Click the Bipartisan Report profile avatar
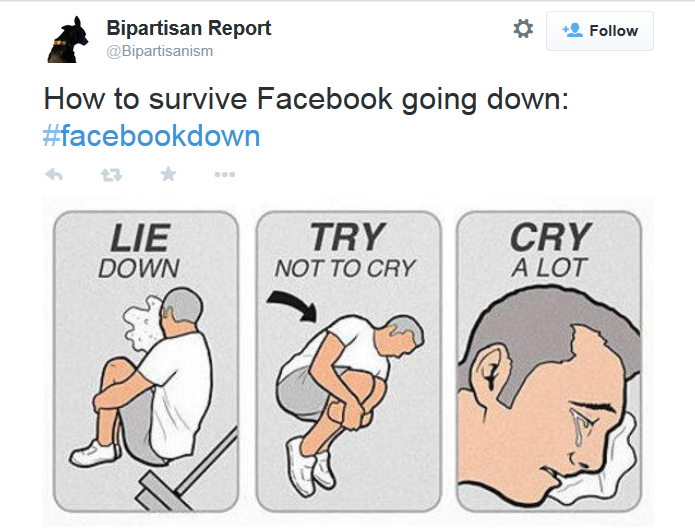695x529 pixels. click(x=71, y=39)
